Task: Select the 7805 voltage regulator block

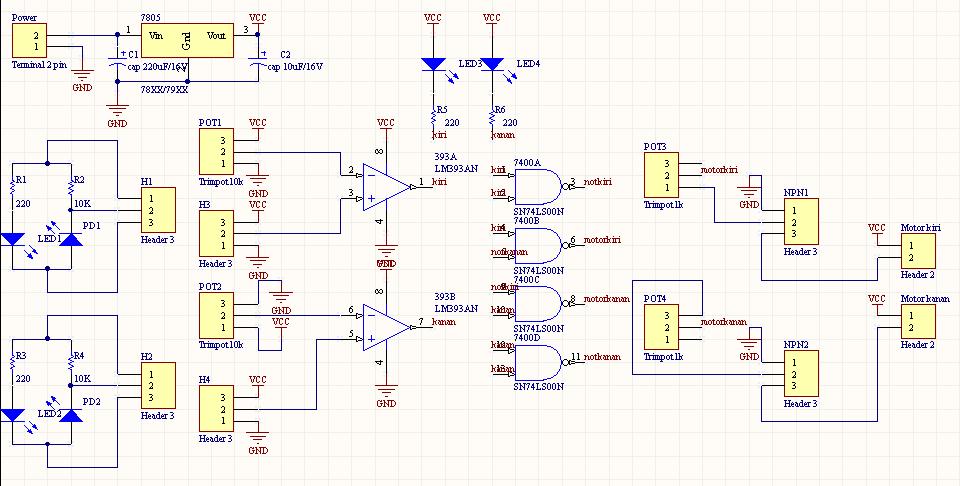Action: pos(187,41)
